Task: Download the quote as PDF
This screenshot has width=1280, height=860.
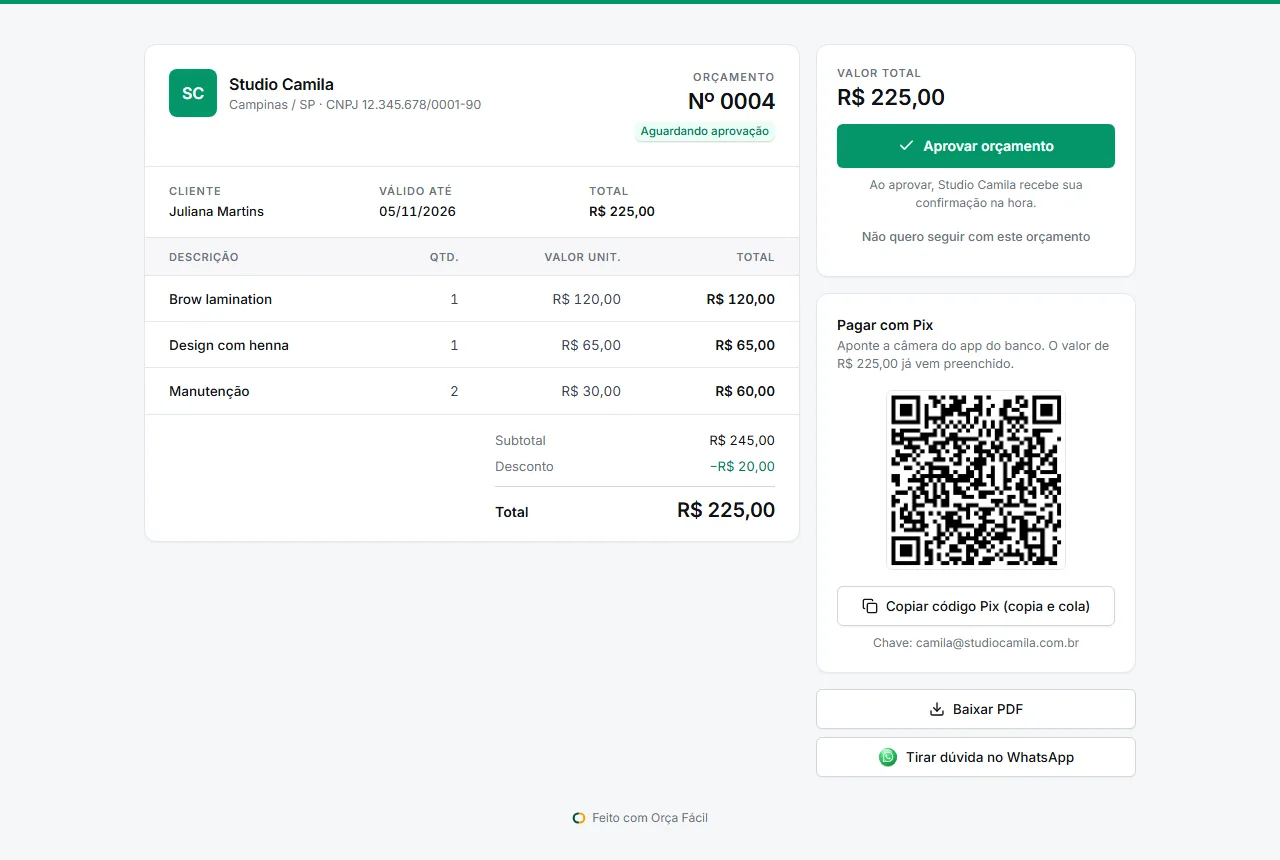Action: coord(976,709)
